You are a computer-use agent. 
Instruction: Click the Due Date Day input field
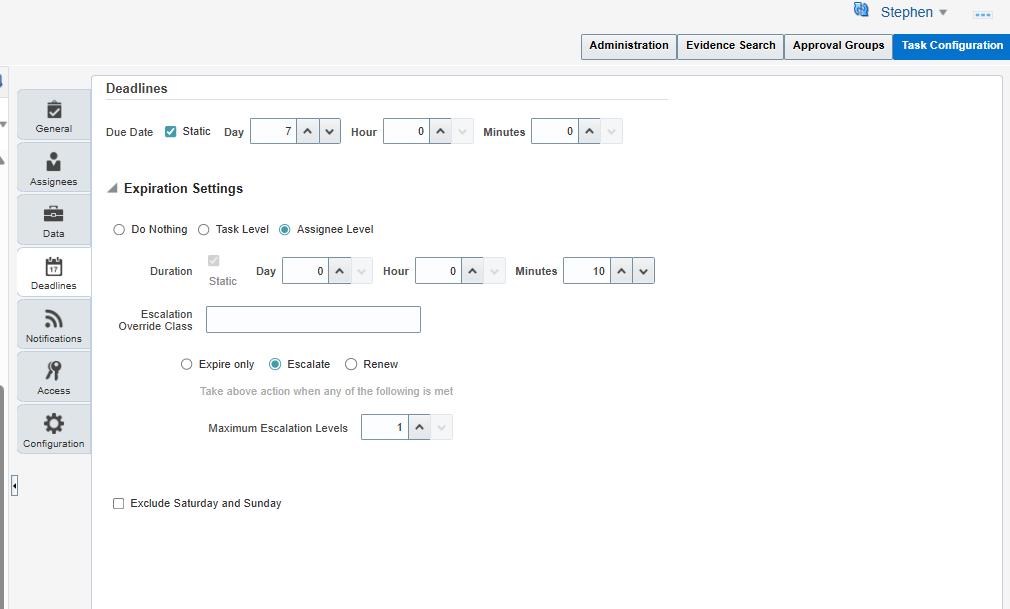click(274, 131)
